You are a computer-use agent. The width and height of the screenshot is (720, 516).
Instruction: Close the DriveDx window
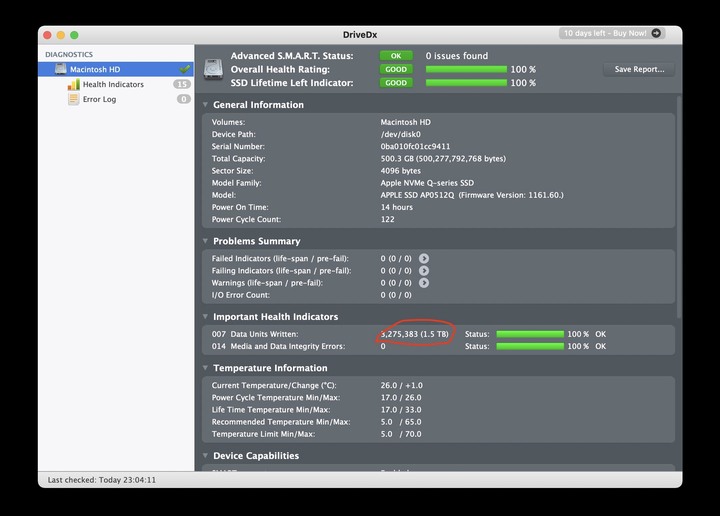click(x=47, y=35)
